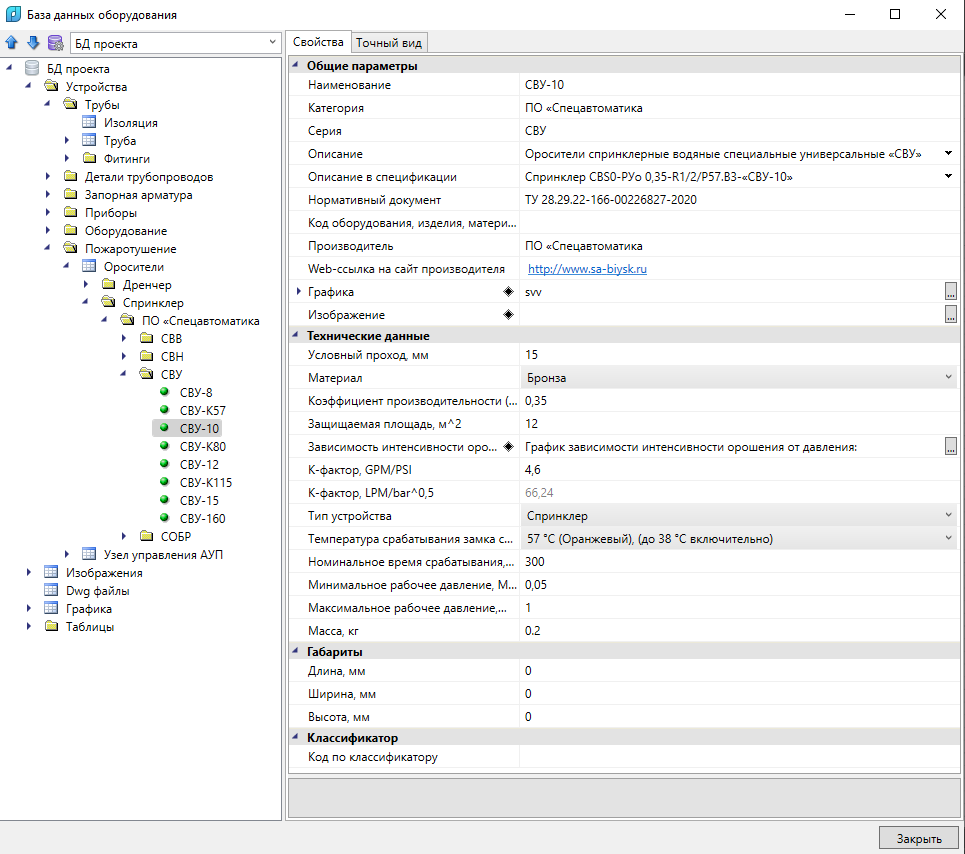Open the Описание field dropdown arrow
Viewport: 965px width, 854px height.
[x=948, y=153]
